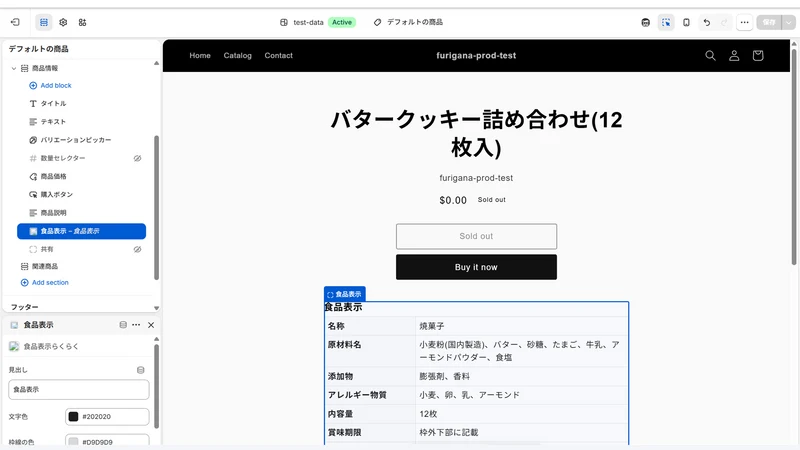The image size is (800, 450).
Task: Select the 関連商品 section
Action: tap(82, 266)
